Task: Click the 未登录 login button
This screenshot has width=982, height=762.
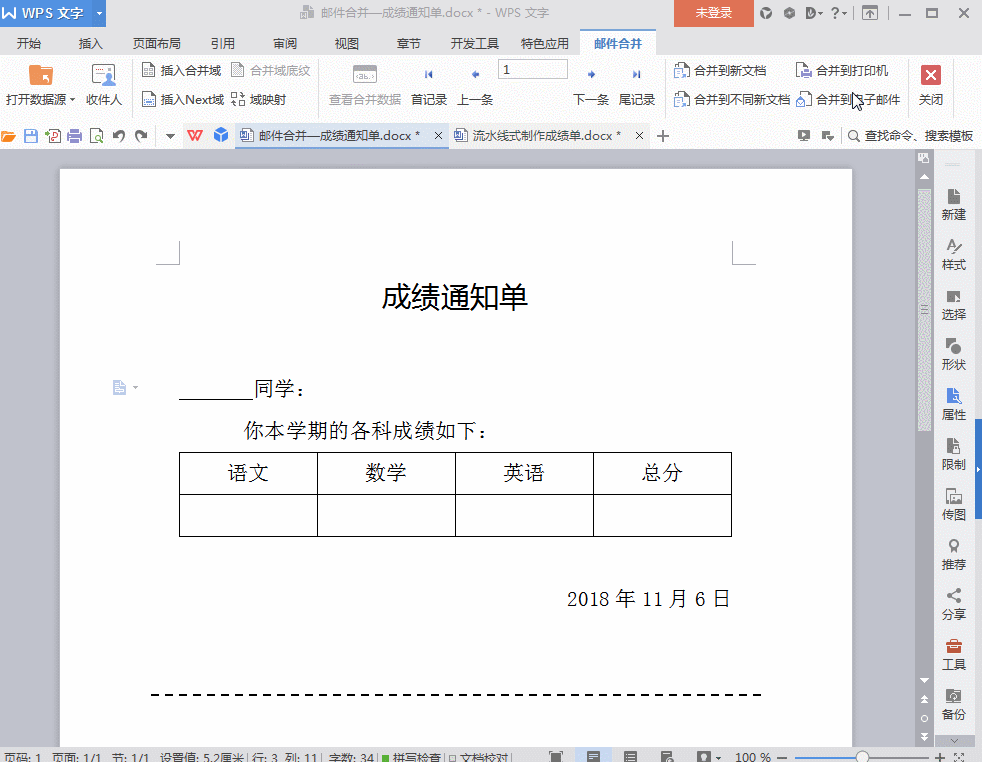Action: point(713,13)
